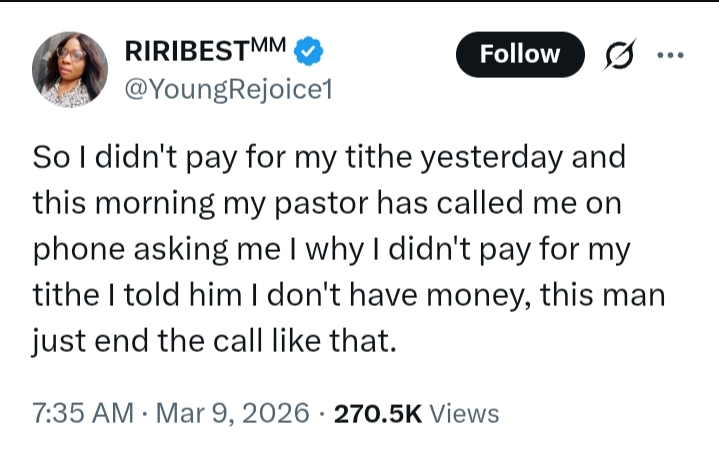This screenshot has width=719, height=459.
Task: Click the blue verified checkmark badge
Action: click(311, 52)
